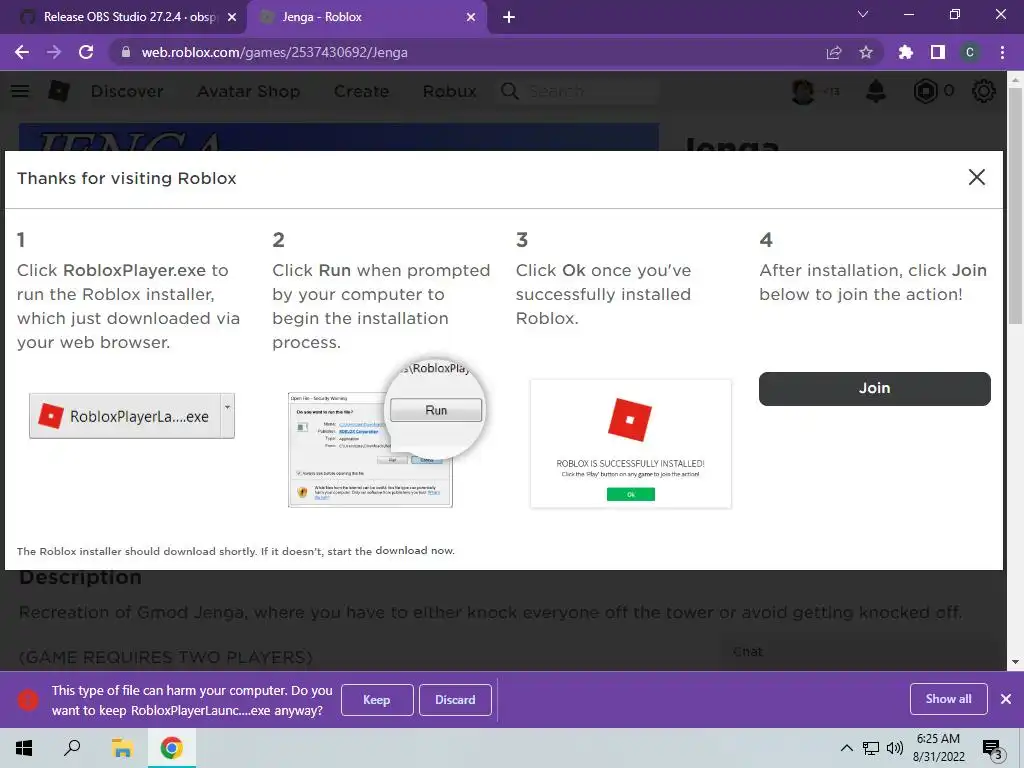The image size is (1024, 768).
Task: Close the Release OBS Studio tab
Action: [232, 17]
